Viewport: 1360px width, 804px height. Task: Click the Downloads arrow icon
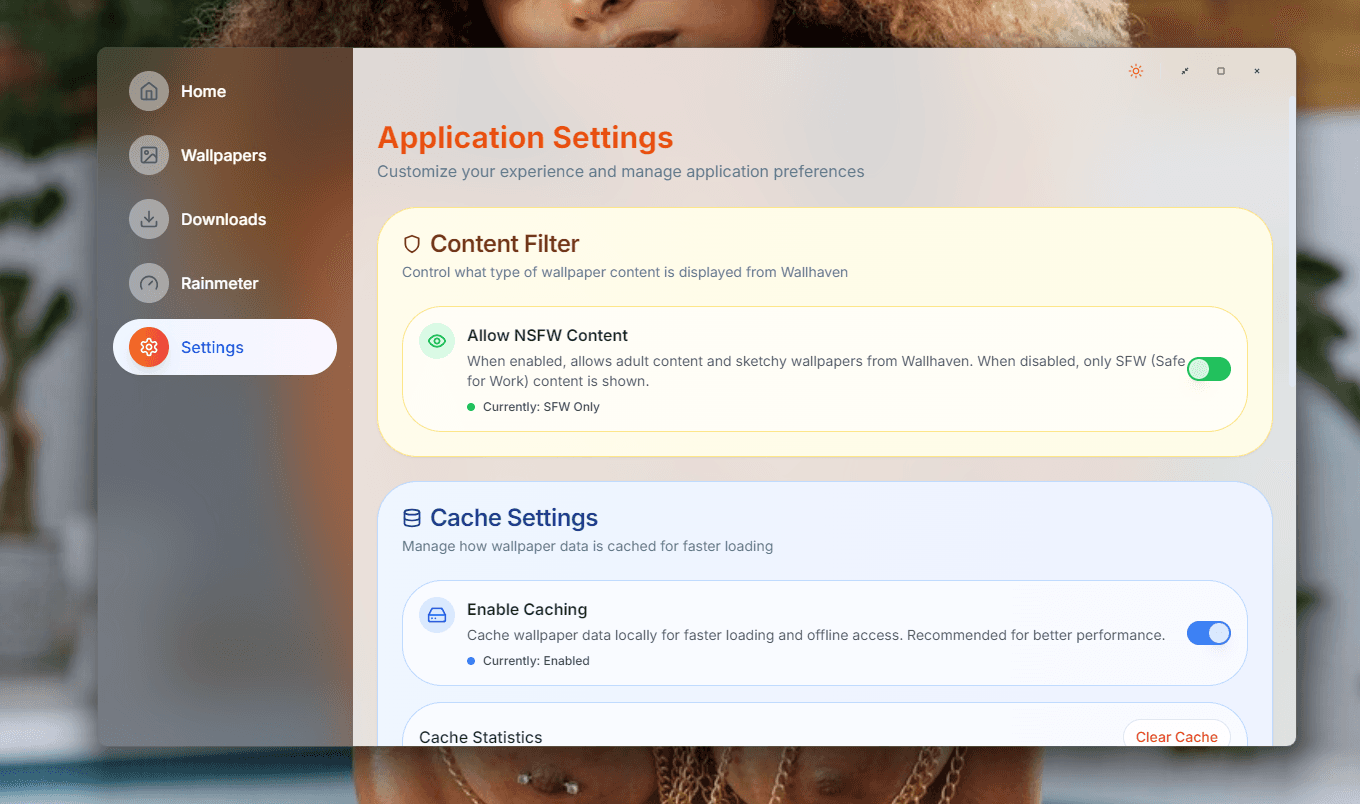(148, 219)
